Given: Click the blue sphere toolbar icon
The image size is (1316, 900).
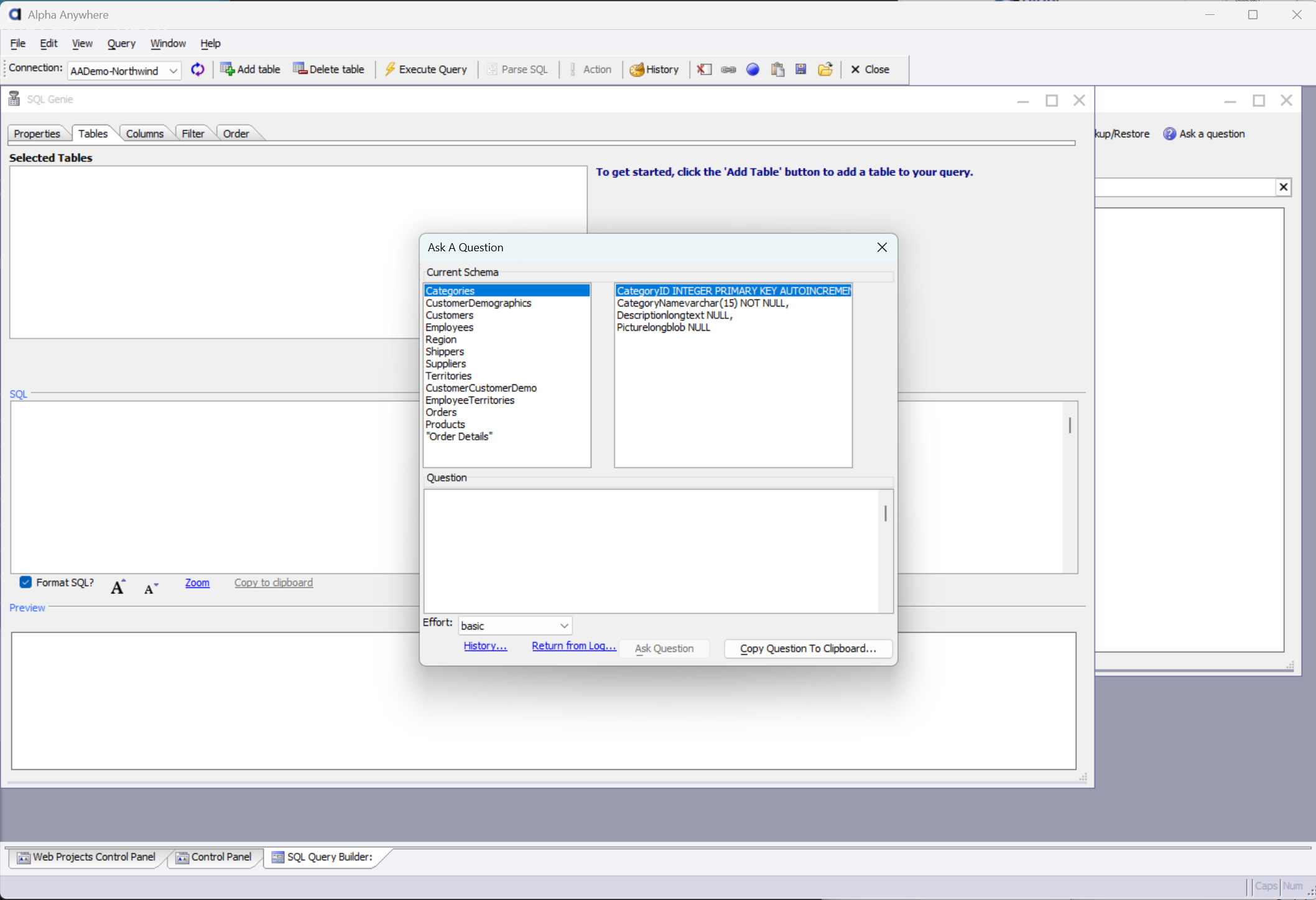Looking at the screenshot, I should tap(753, 70).
